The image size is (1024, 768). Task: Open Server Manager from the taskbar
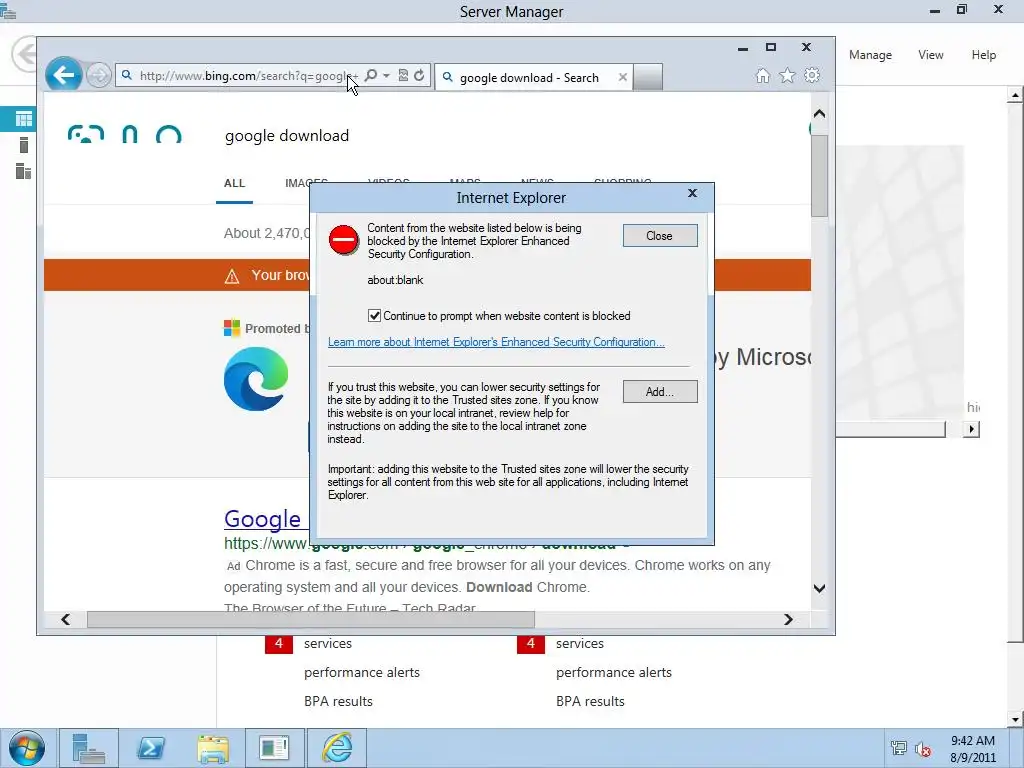click(x=89, y=748)
